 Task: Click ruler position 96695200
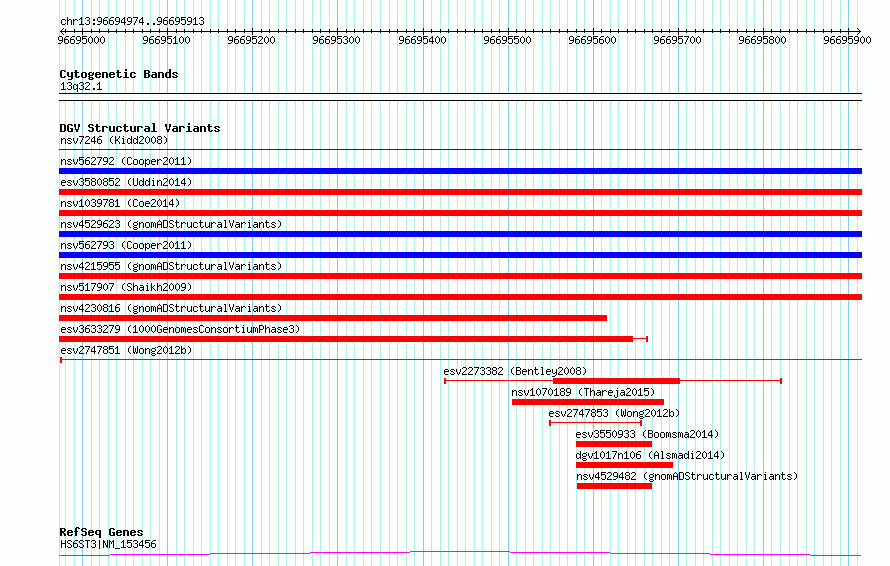(251, 40)
